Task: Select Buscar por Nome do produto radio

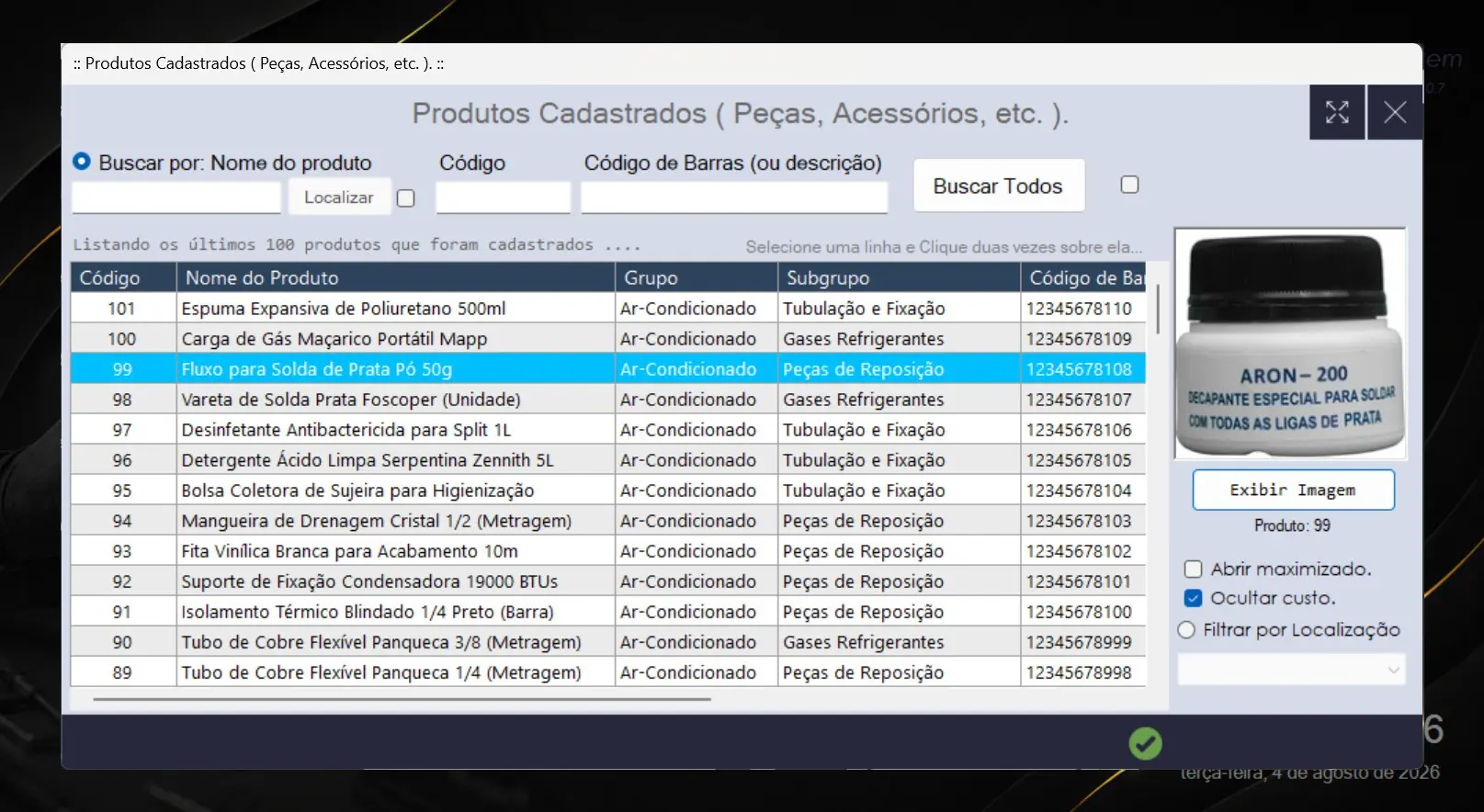Action: click(82, 162)
